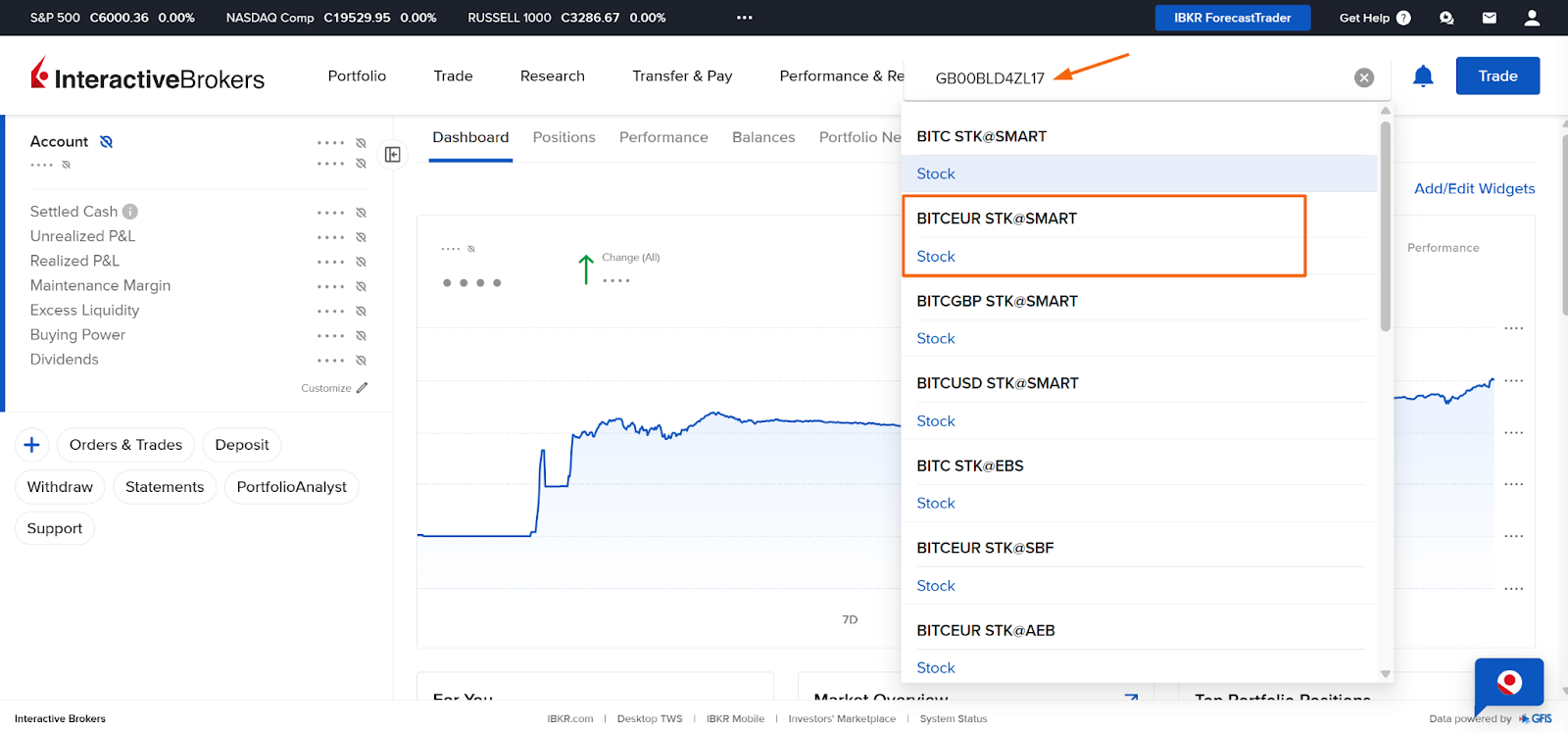Switch to the Balances tab
1568x733 pixels.
click(763, 137)
